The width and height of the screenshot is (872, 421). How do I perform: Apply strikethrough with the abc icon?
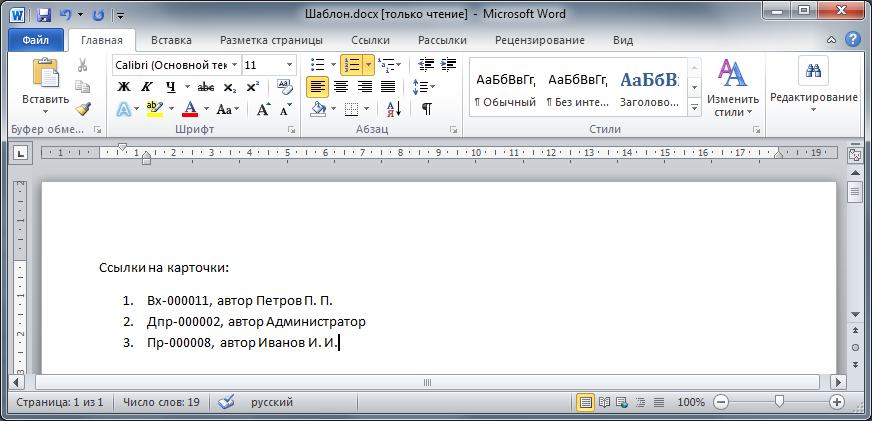click(x=206, y=87)
